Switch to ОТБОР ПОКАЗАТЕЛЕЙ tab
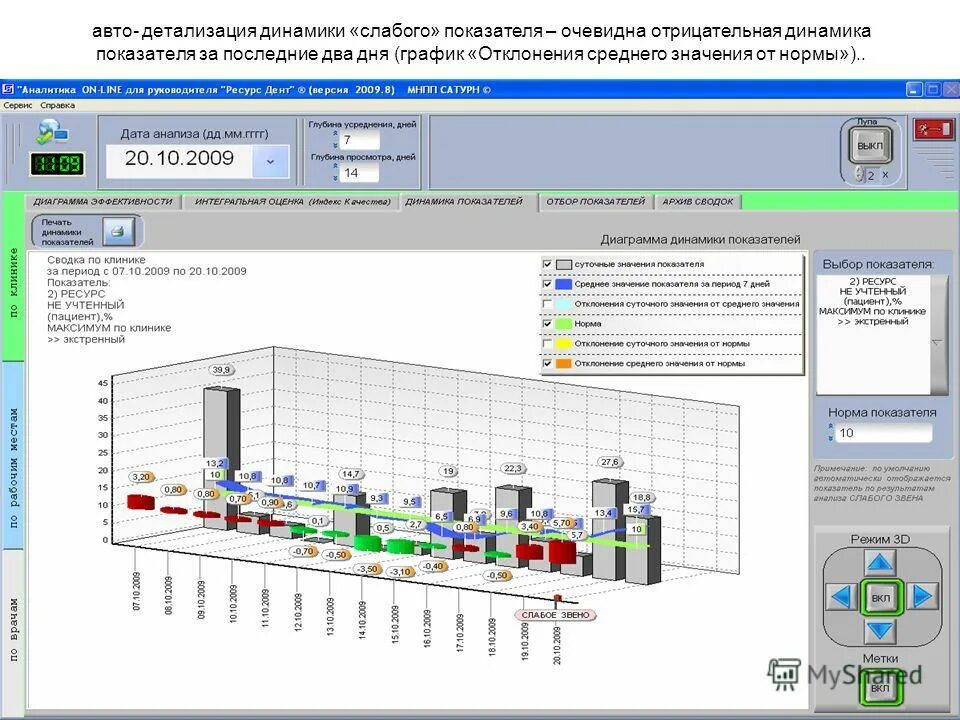The width and height of the screenshot is (960, 720). pyautogui.click(x=596, y=201)
